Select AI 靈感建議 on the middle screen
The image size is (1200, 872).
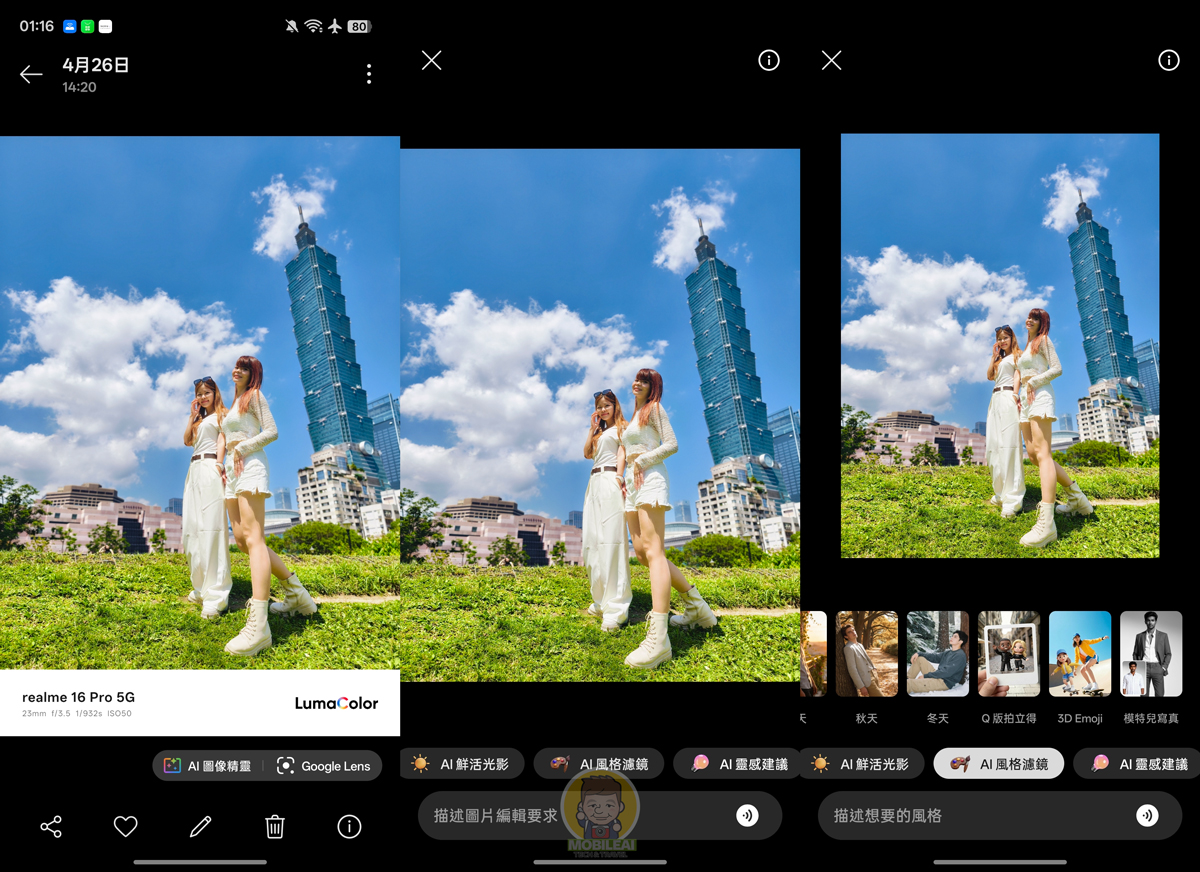pos(737,764)
